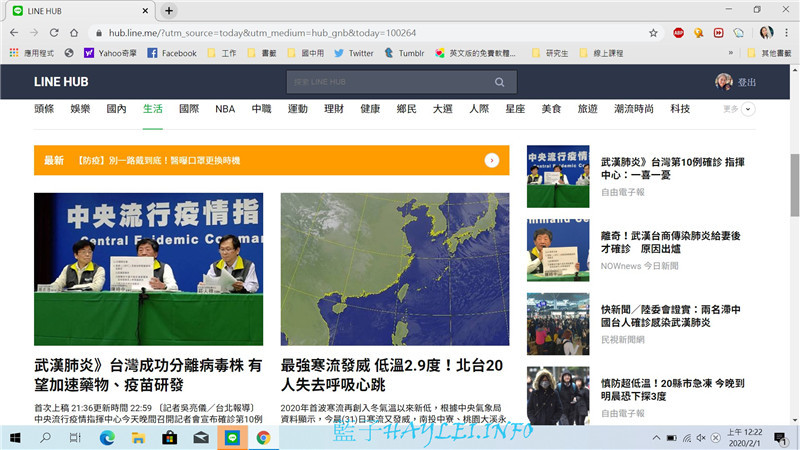Open the 【防疫】別一路戴到底 banner headline

(x=159, y=161)
